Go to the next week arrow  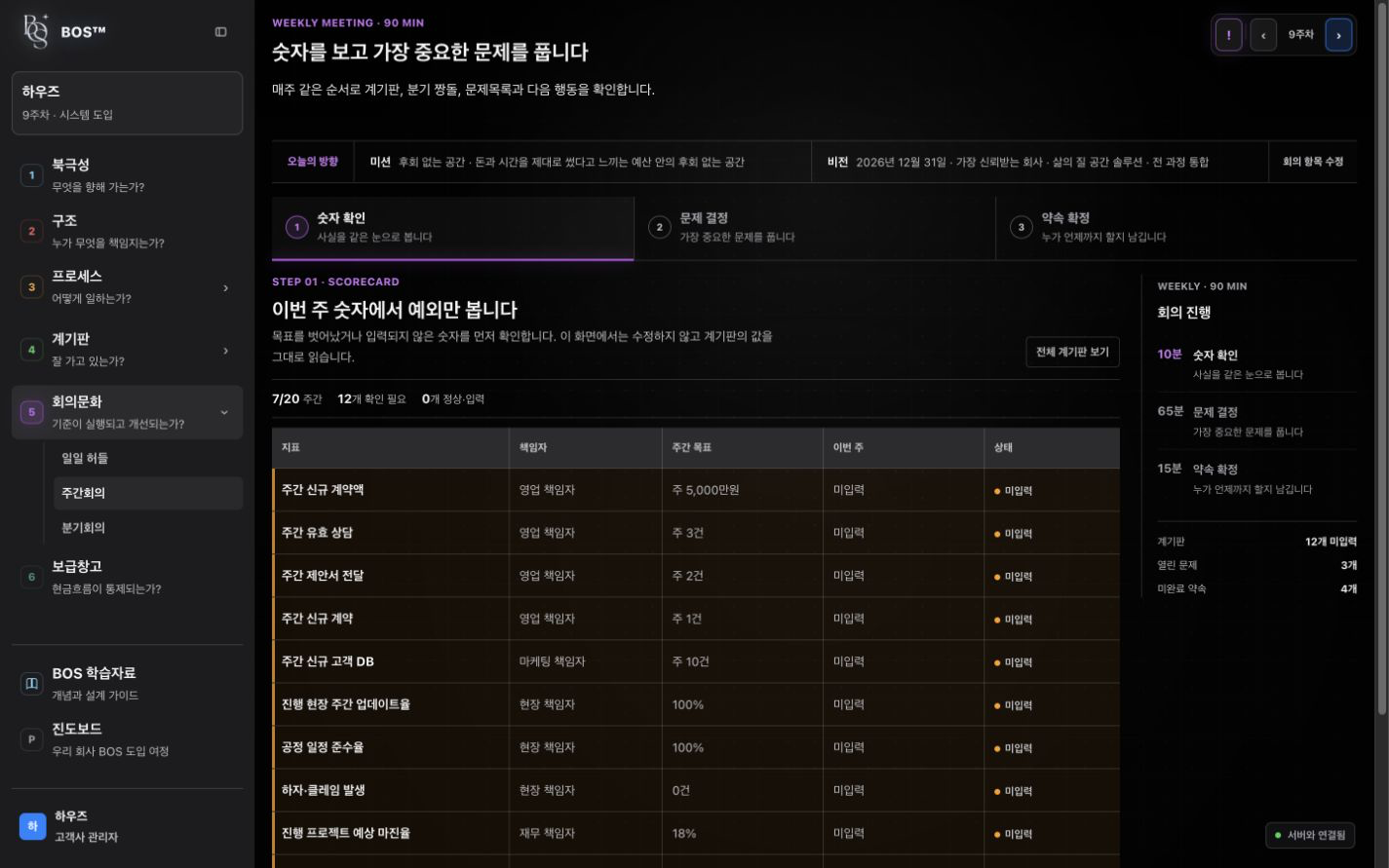pos(1338,35)
